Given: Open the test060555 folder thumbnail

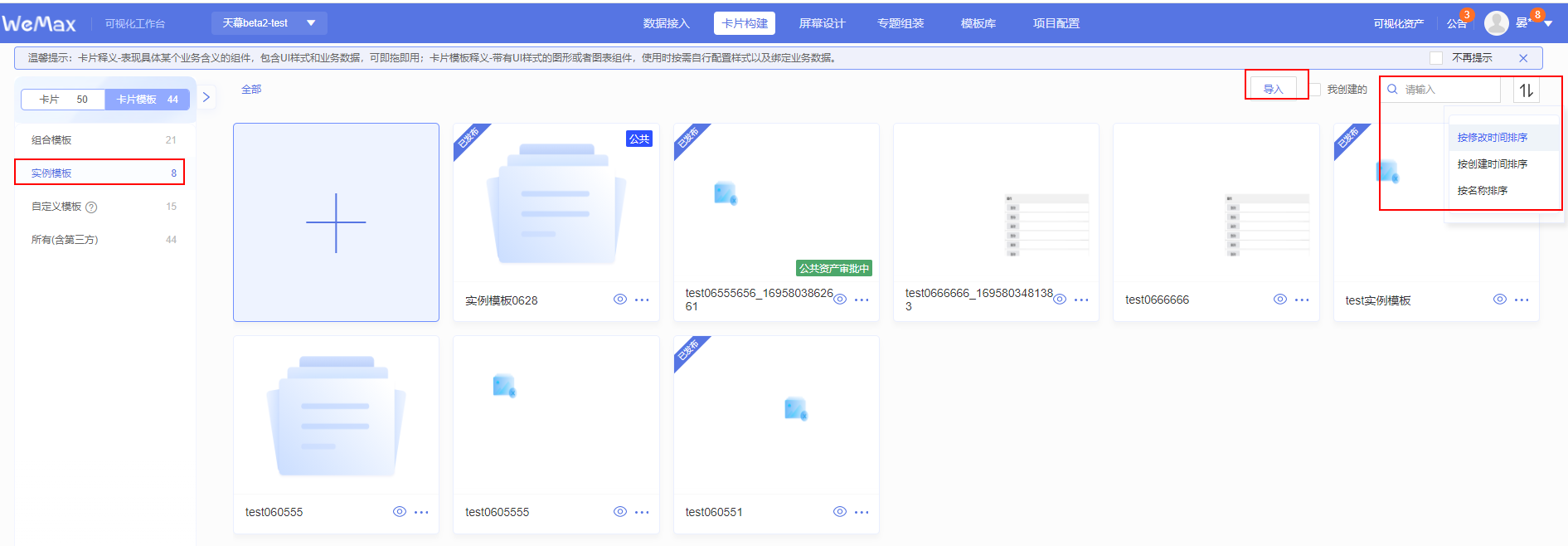Looking at the screenshot, I should coord(336,417).
